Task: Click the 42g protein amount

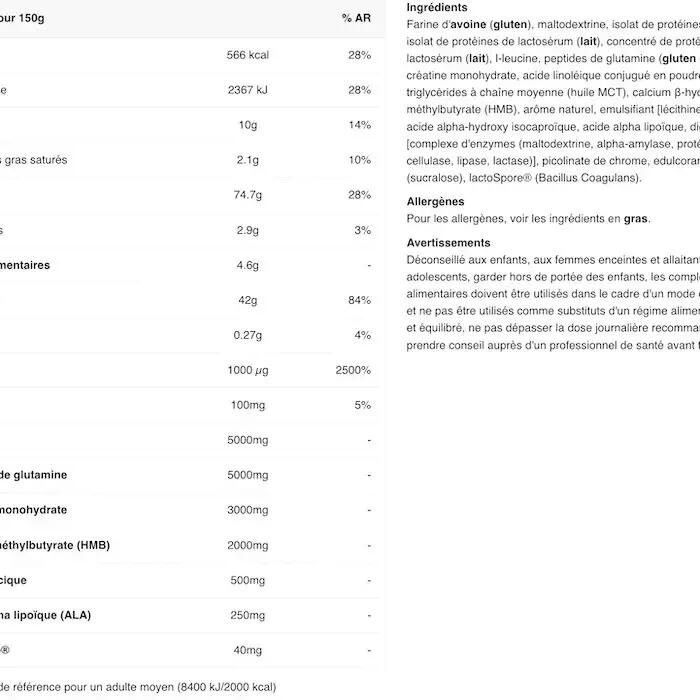Action: pos(248,300)
